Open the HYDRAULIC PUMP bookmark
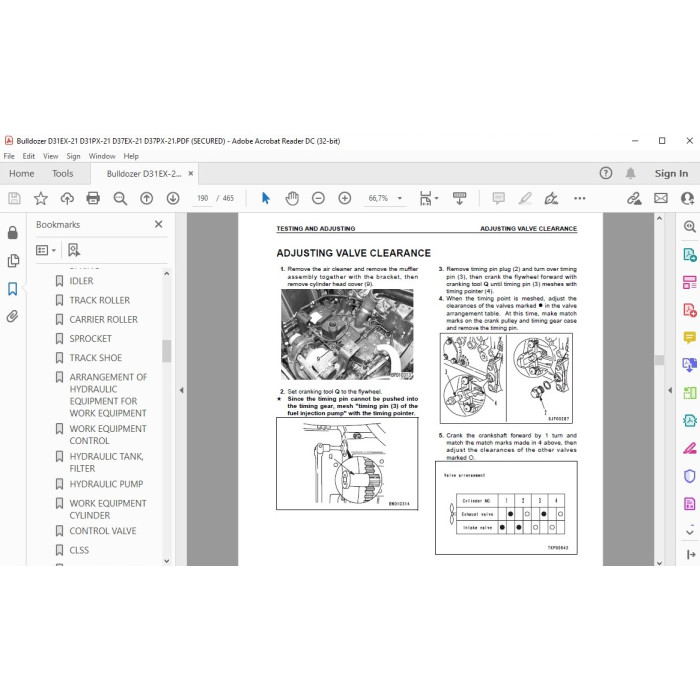The image size is (700, 700). (x=106, y=484)
